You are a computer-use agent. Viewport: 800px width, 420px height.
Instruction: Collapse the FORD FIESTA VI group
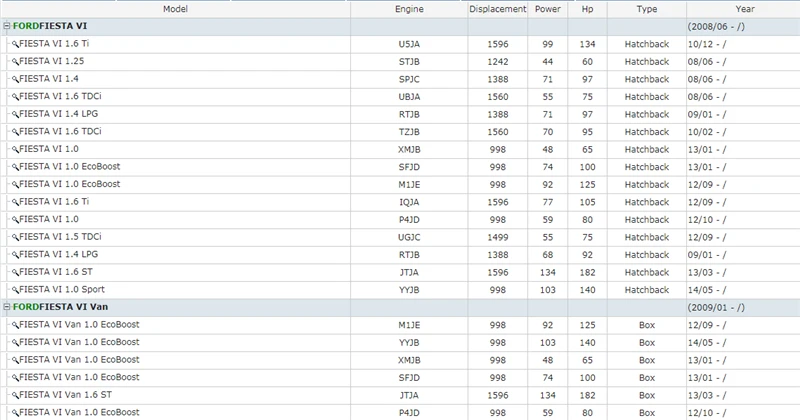[x=7, y=26]
